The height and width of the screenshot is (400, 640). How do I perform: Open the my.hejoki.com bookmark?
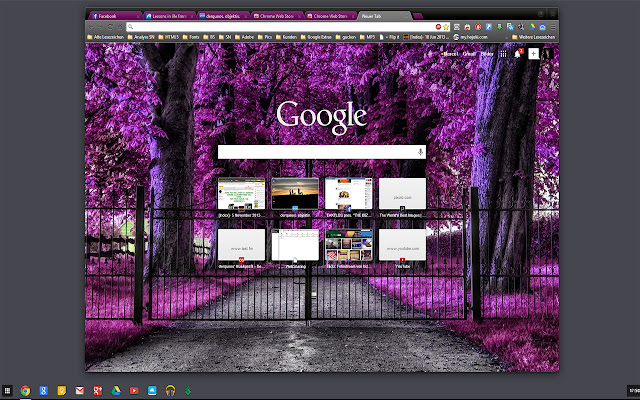pyautogui.click(x=471, y=37)
